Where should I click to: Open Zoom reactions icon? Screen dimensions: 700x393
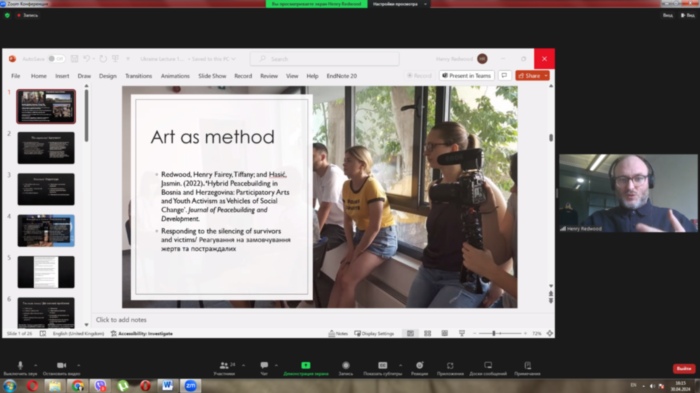tap(419, 365)
